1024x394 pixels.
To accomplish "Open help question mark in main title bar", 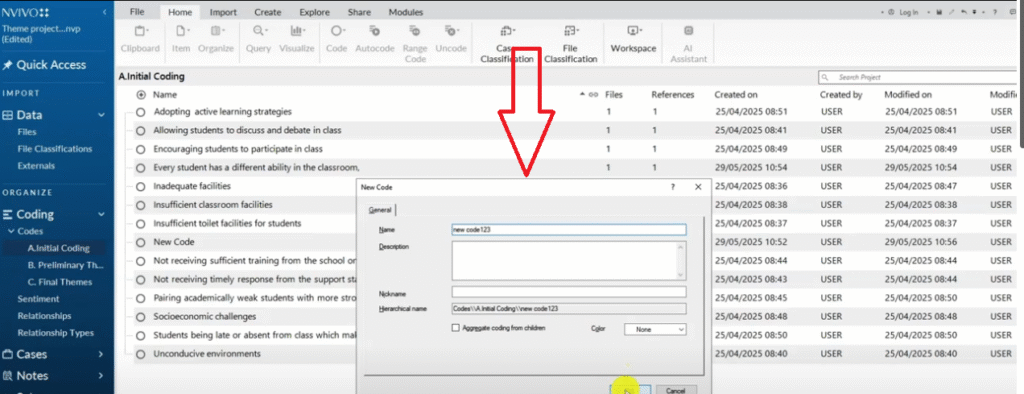I will (x=995, y=12).
